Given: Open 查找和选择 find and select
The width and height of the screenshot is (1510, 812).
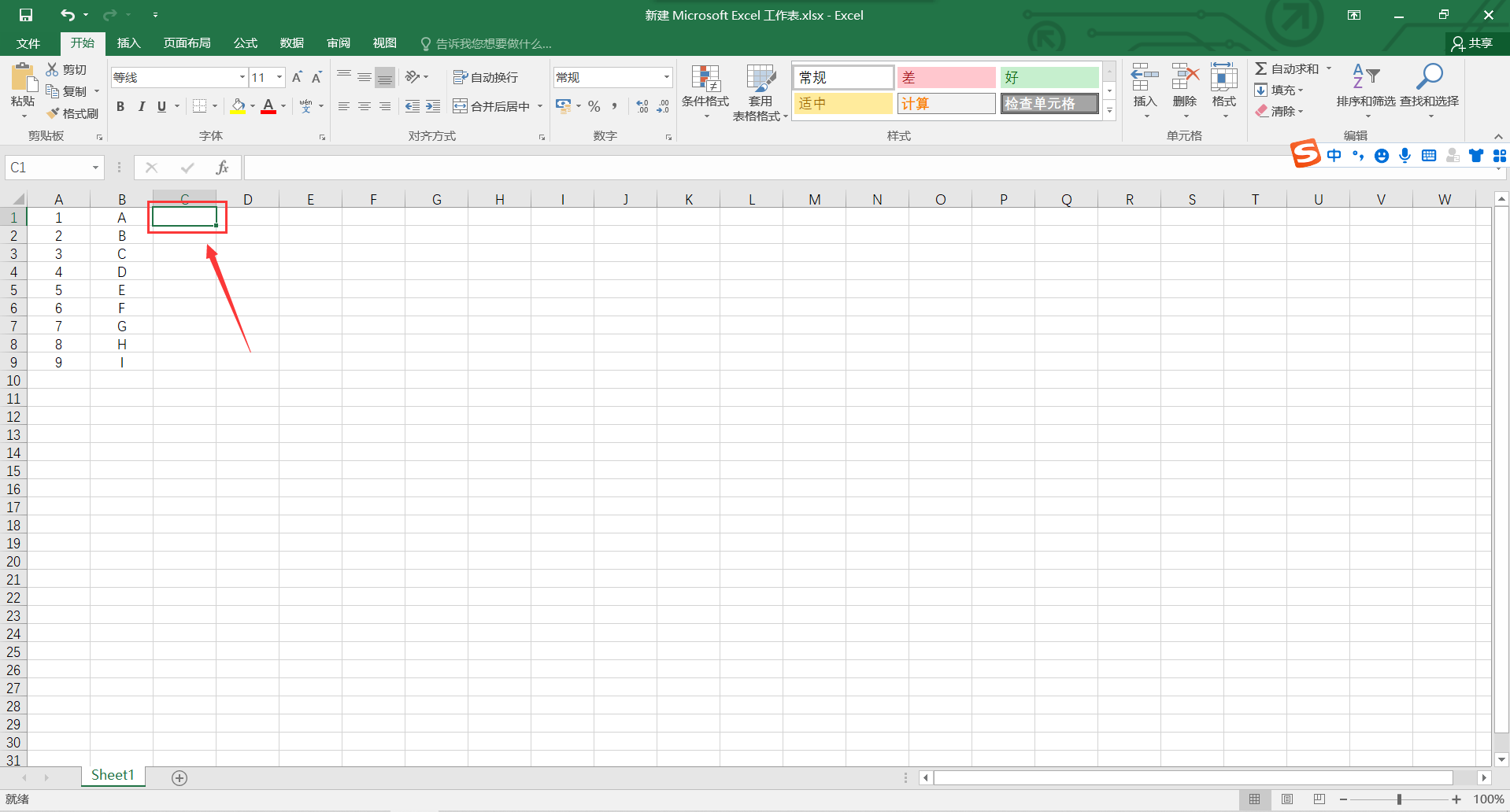Looking at the screenshot, I should 1430,90.
